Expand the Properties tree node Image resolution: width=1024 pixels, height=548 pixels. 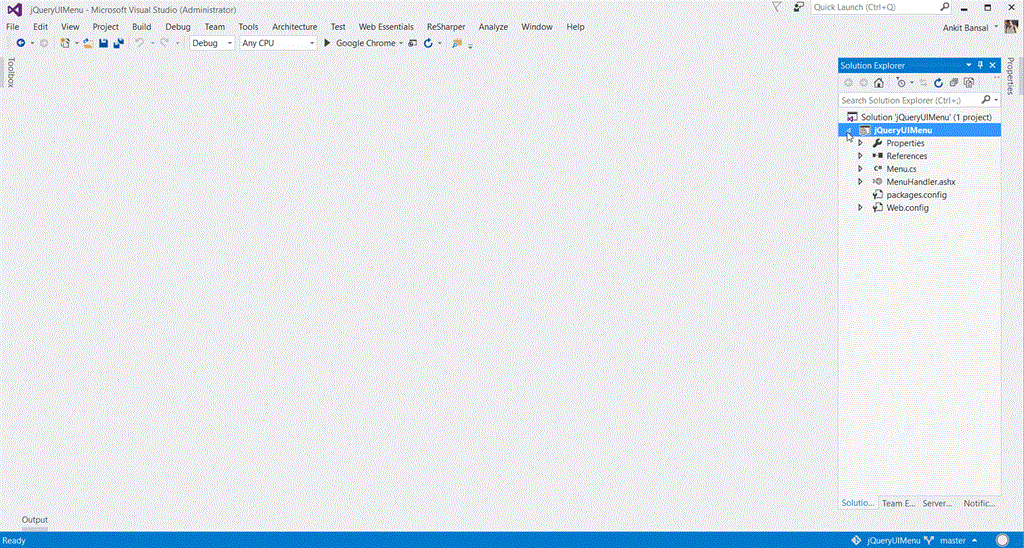point(860,143)
